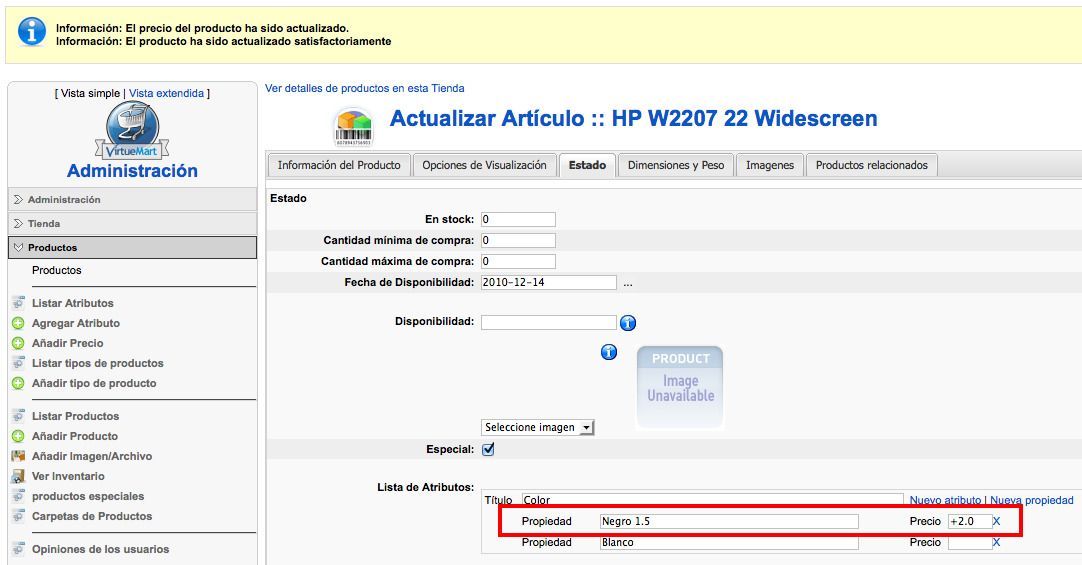Click the Productos heading under the Productos section

pos(57,270)
